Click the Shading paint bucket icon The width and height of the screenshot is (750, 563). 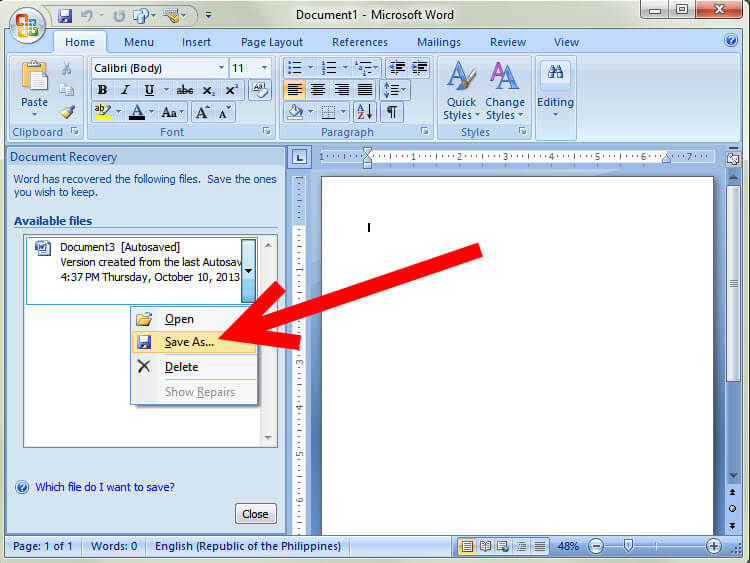[x=295, y=112]
